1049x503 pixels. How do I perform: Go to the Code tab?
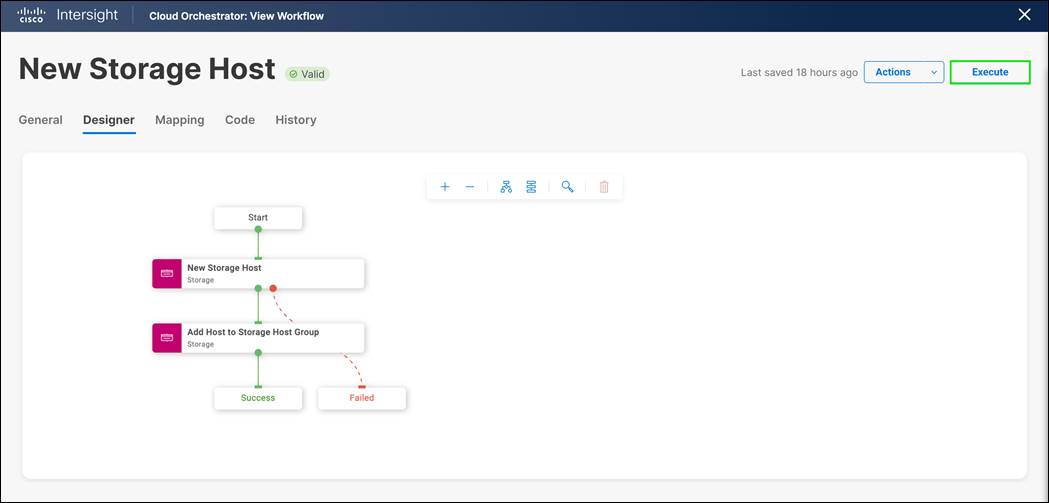pyautogui.click(x=240, y=120)
